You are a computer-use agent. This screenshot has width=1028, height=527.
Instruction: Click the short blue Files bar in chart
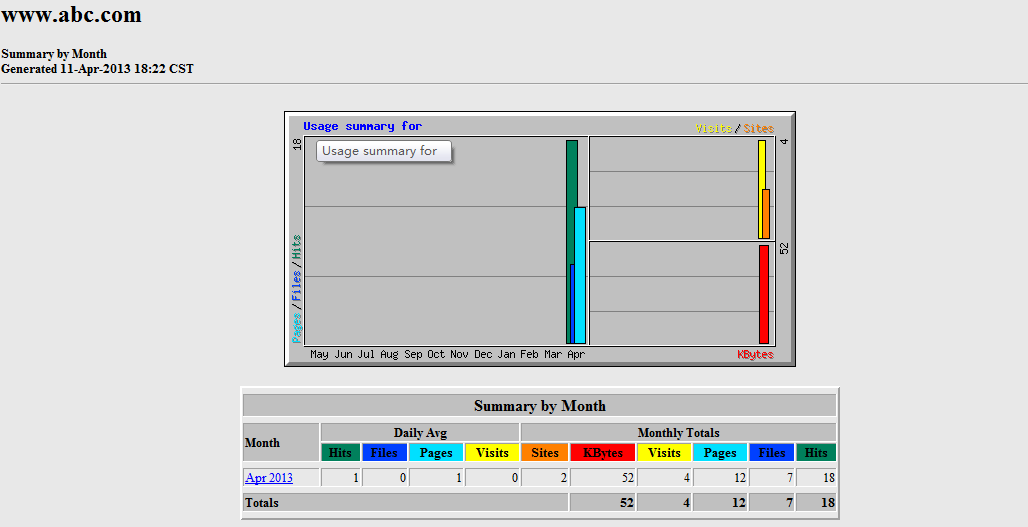click(x=572, y=303)
